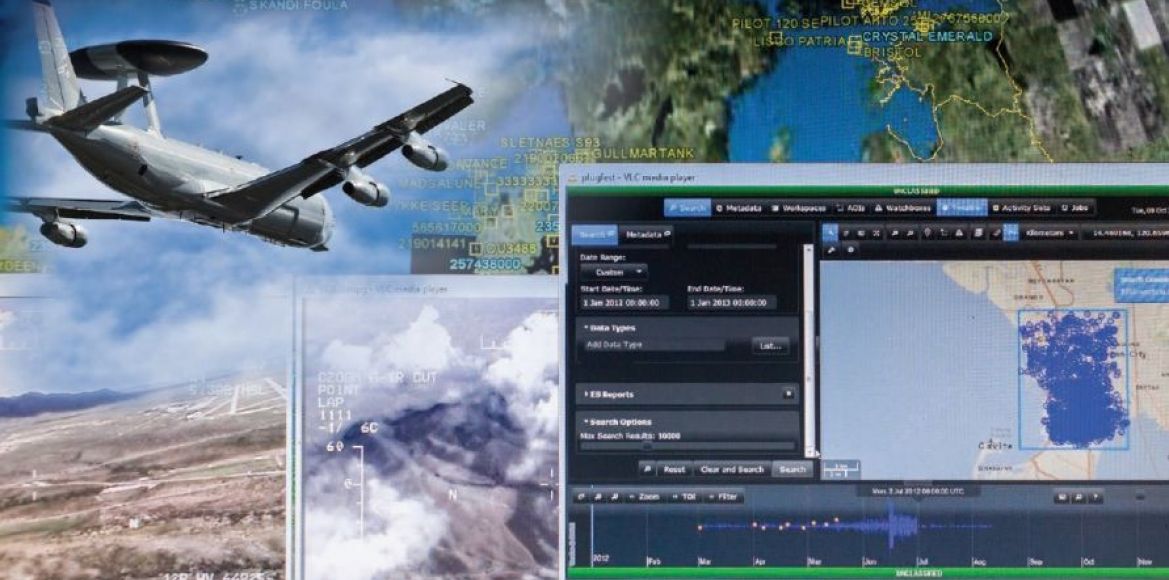The image size is (1169, 580).
Task: Open the Workspaces tab in top navigation
Action: (x=801, y=208)
